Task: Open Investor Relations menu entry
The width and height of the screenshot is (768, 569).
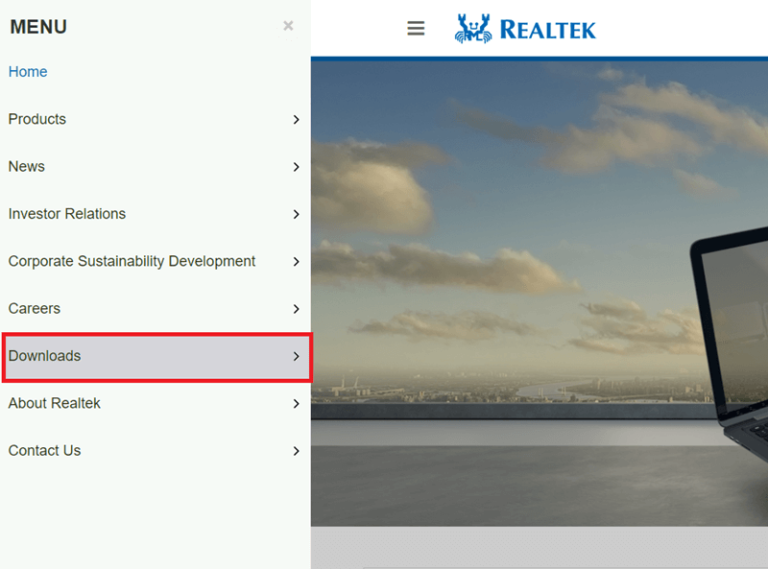Action: tap(67, 214)
